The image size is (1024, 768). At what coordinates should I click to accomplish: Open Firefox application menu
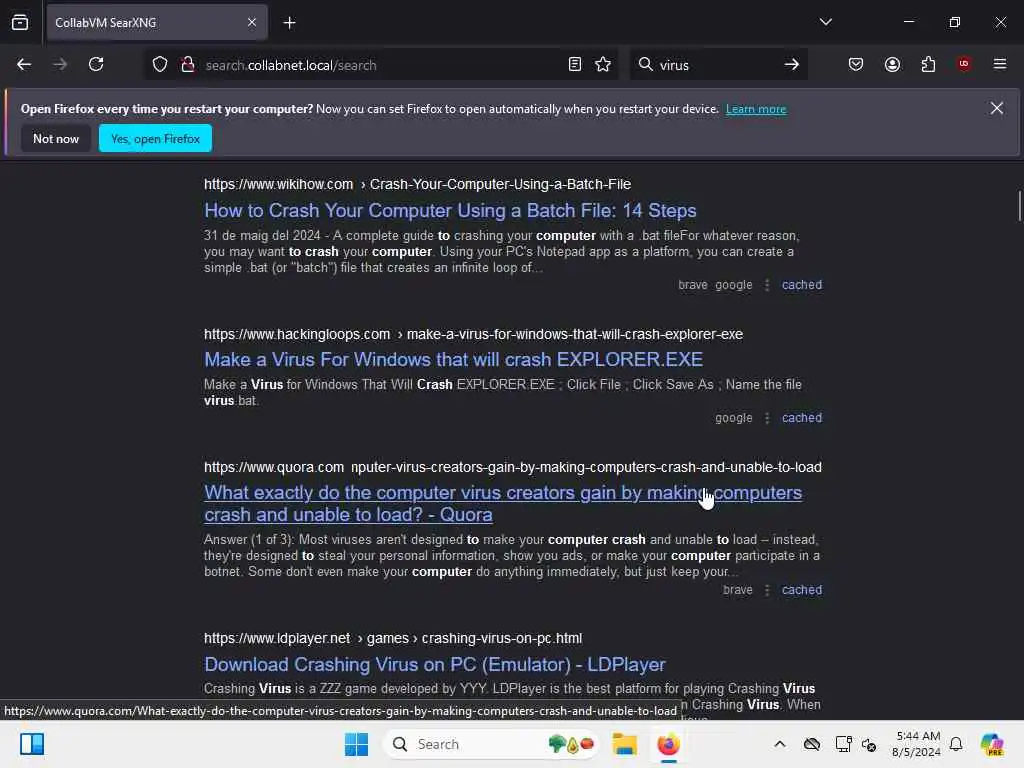[x=1000, y=64]
